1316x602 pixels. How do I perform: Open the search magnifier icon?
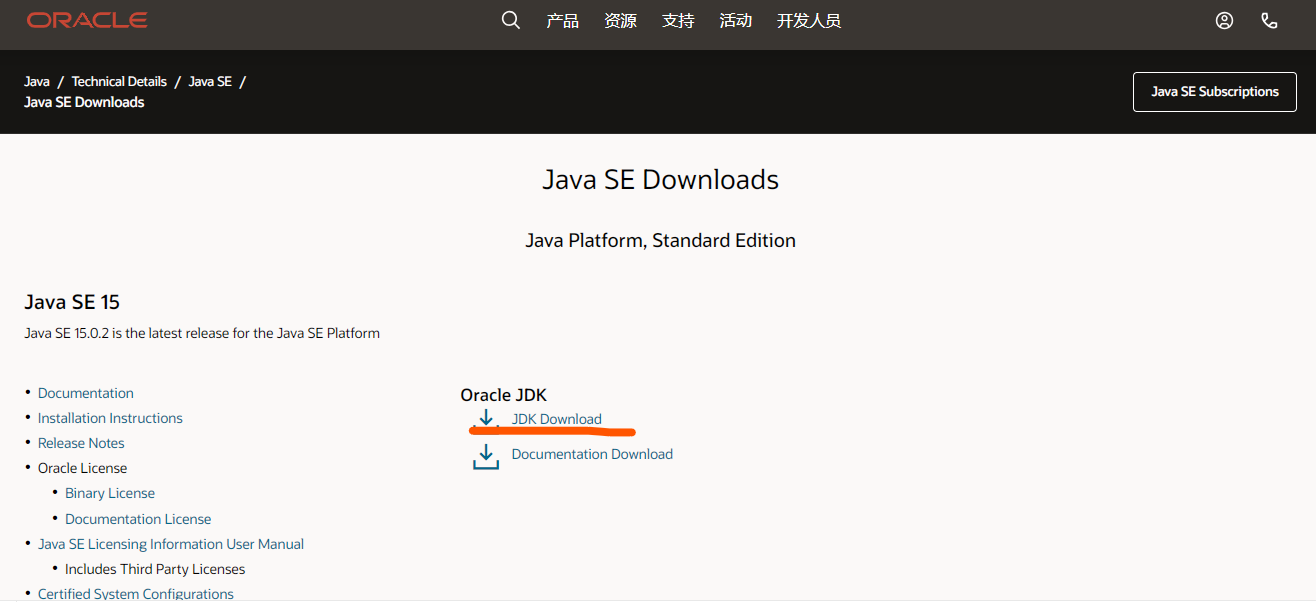510,19
